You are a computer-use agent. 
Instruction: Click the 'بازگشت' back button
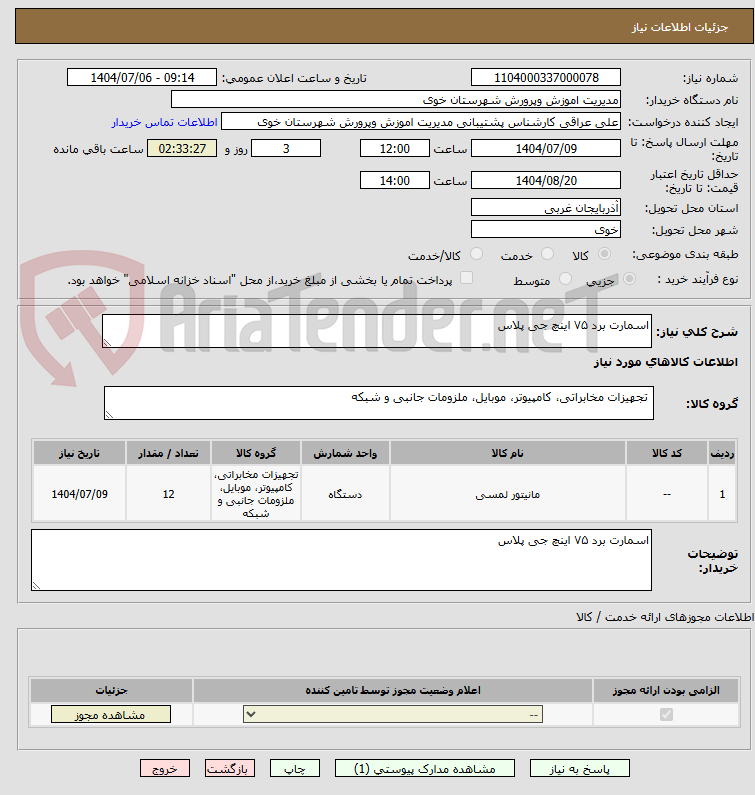tap(230, 769)
